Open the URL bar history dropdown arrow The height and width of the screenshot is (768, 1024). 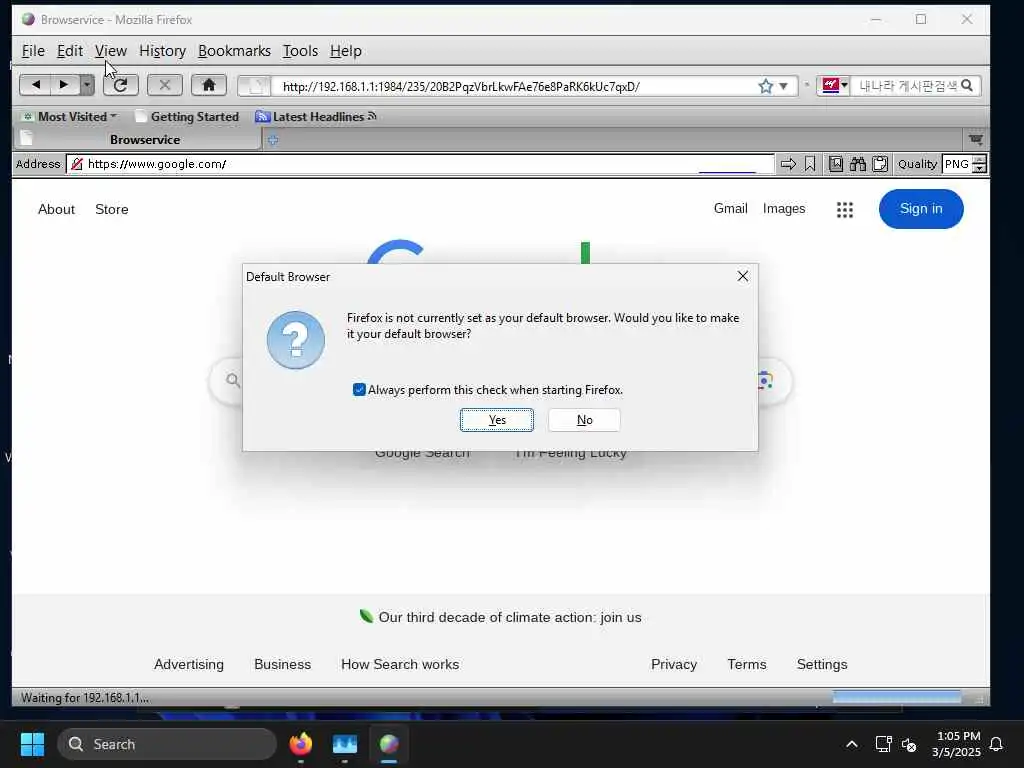click(784, 86)
